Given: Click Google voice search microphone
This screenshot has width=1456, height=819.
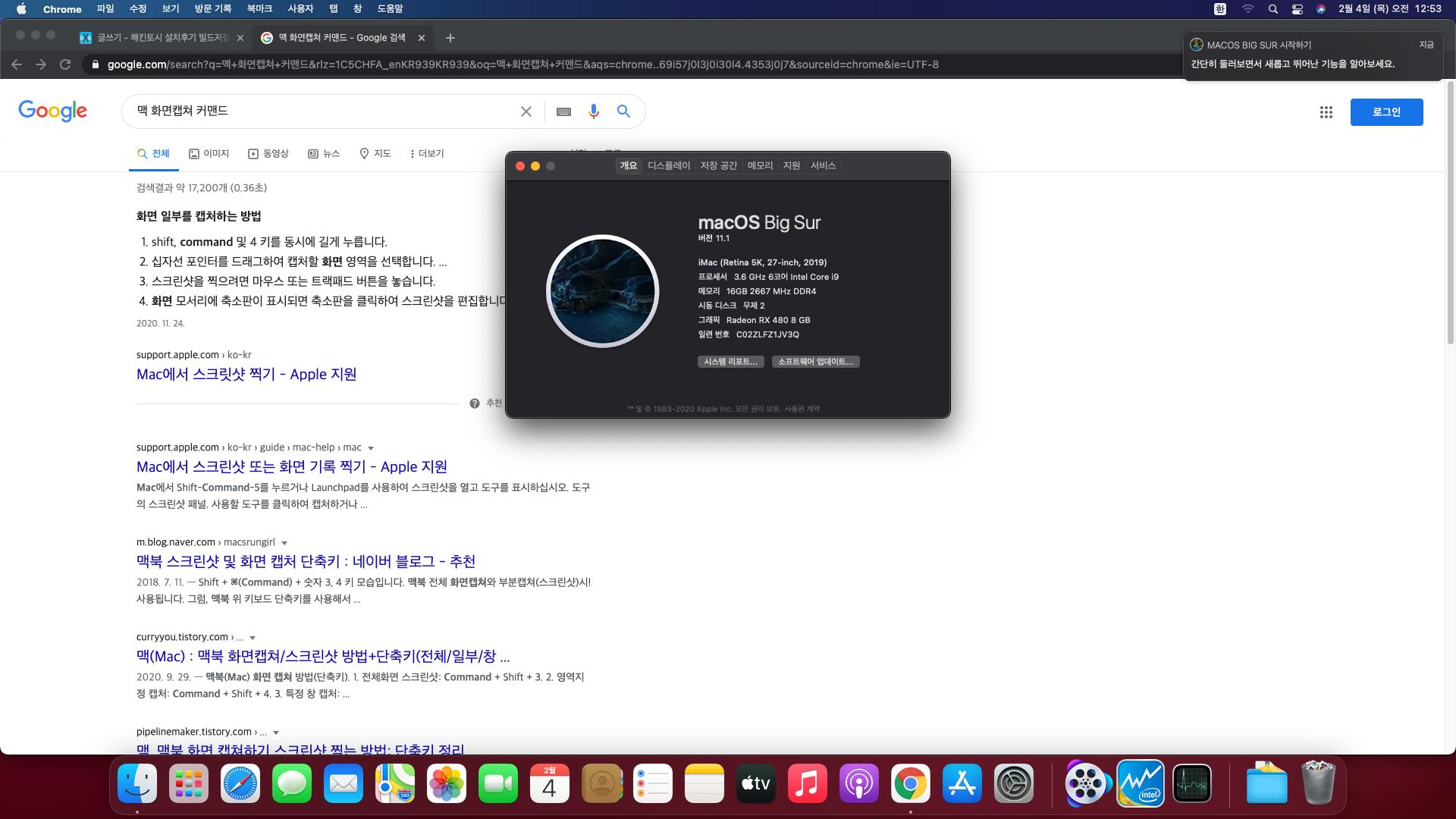Looking at the screenshot, I should 594,111.
